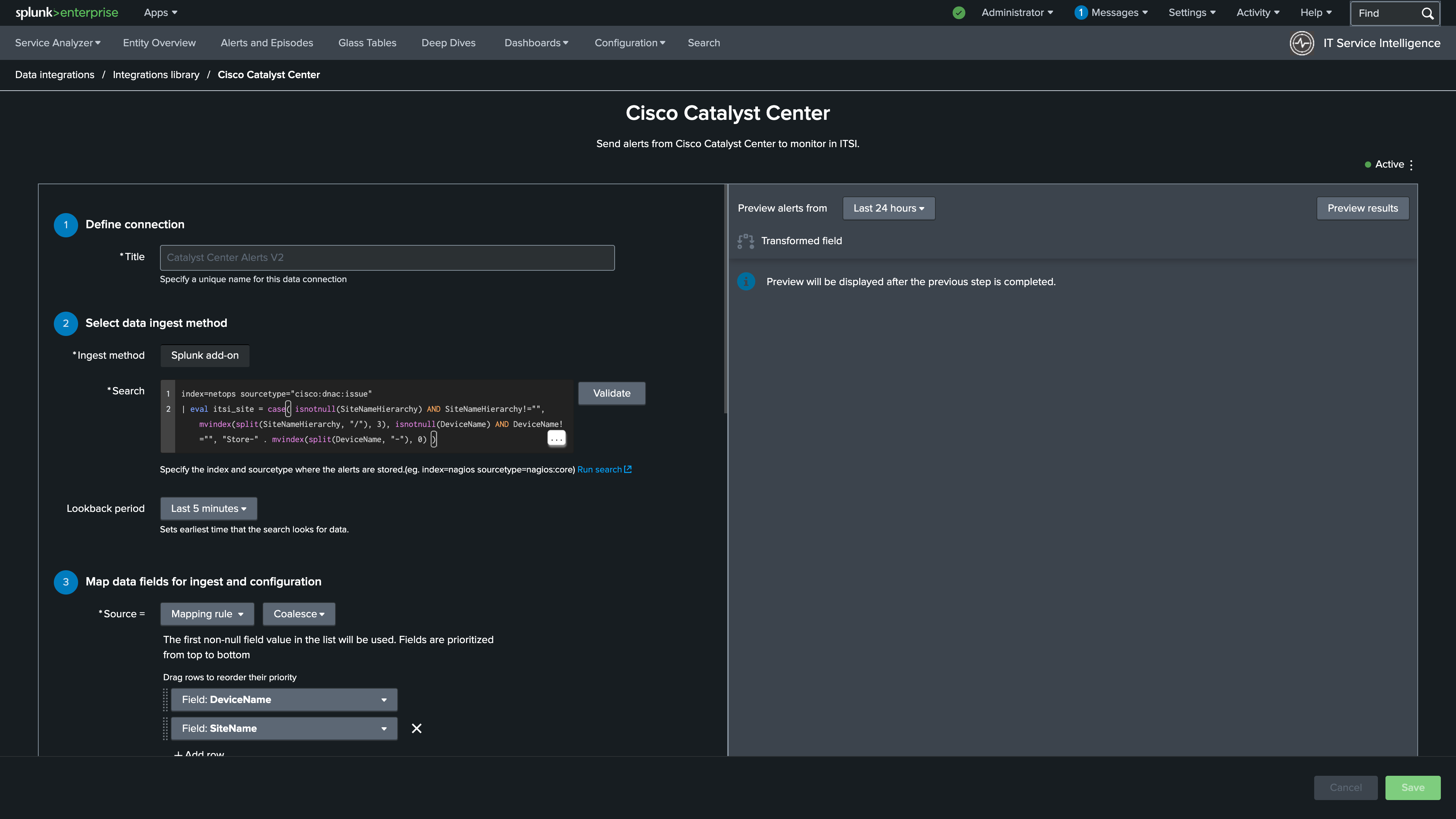Open the Search nav item
This screenshot has height=819, width=1456.
[x=704, y=43]
